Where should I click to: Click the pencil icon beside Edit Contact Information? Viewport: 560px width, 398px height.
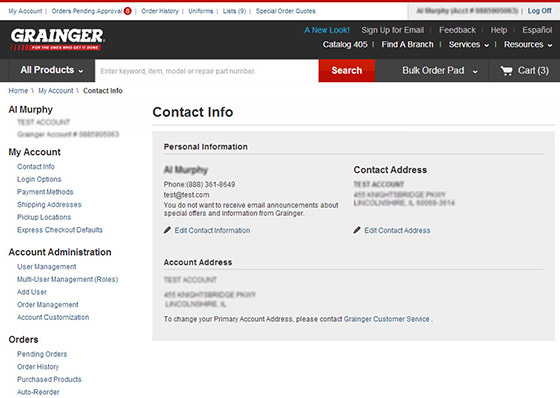pyautogui.click(x=167, y=230)
